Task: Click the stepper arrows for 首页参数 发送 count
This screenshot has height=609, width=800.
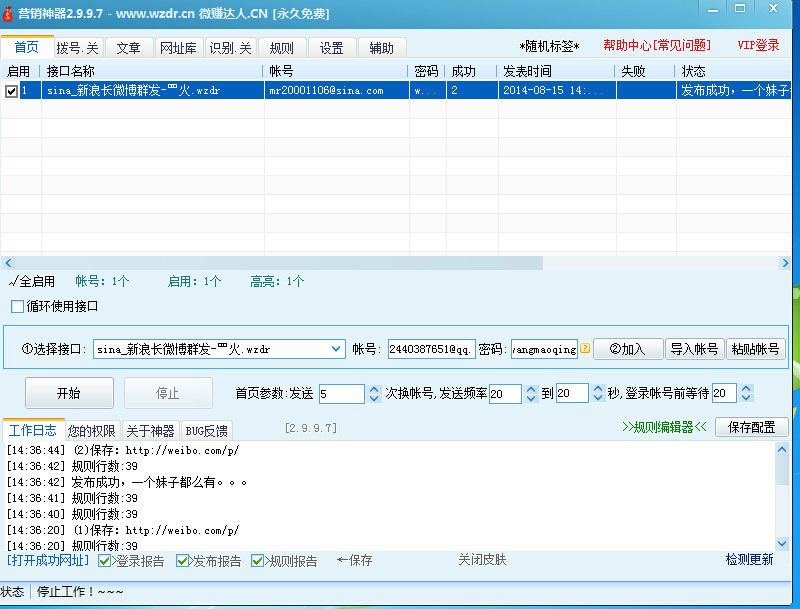Action: tap(374, 394)
